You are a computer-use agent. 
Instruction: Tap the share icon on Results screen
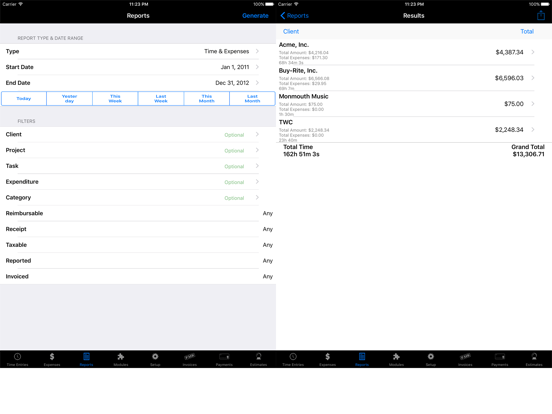[541, 15]
